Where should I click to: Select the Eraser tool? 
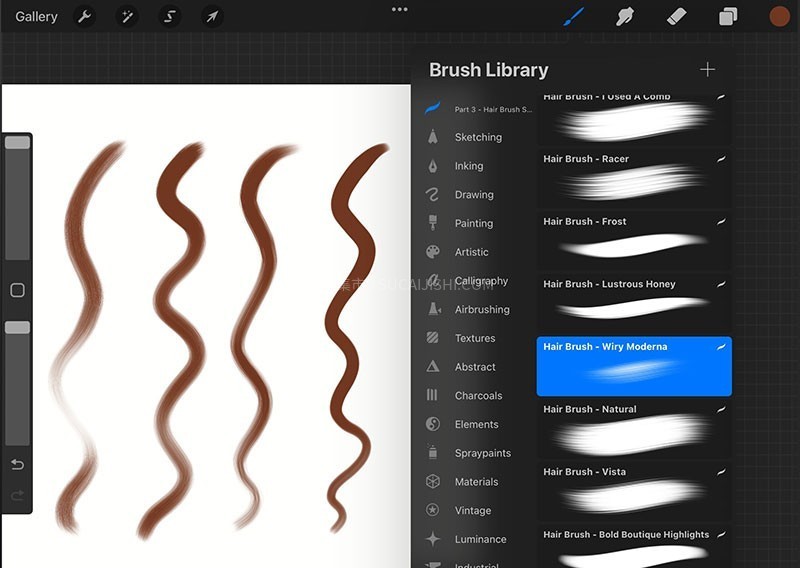pos(677,17)
